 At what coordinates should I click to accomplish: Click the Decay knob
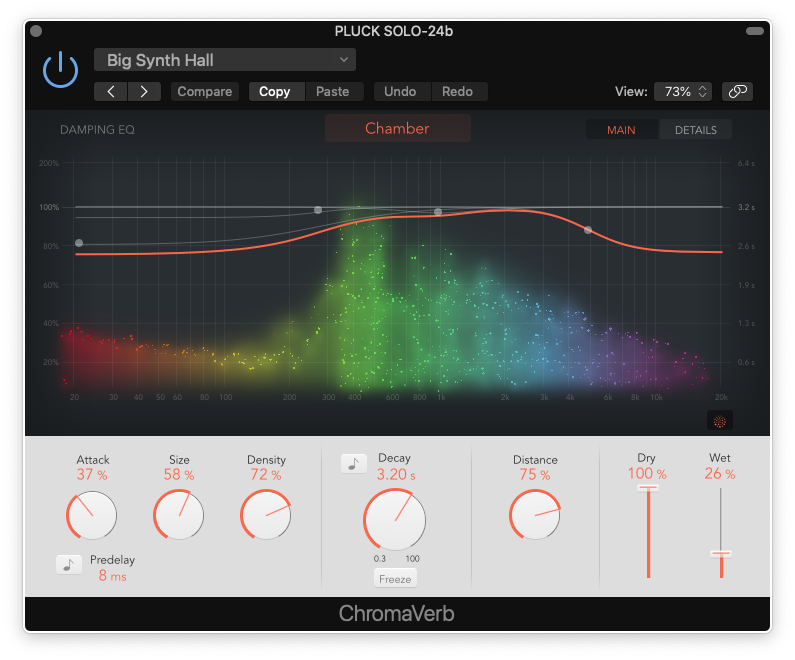pyautogui.click(x=394, y=520)
